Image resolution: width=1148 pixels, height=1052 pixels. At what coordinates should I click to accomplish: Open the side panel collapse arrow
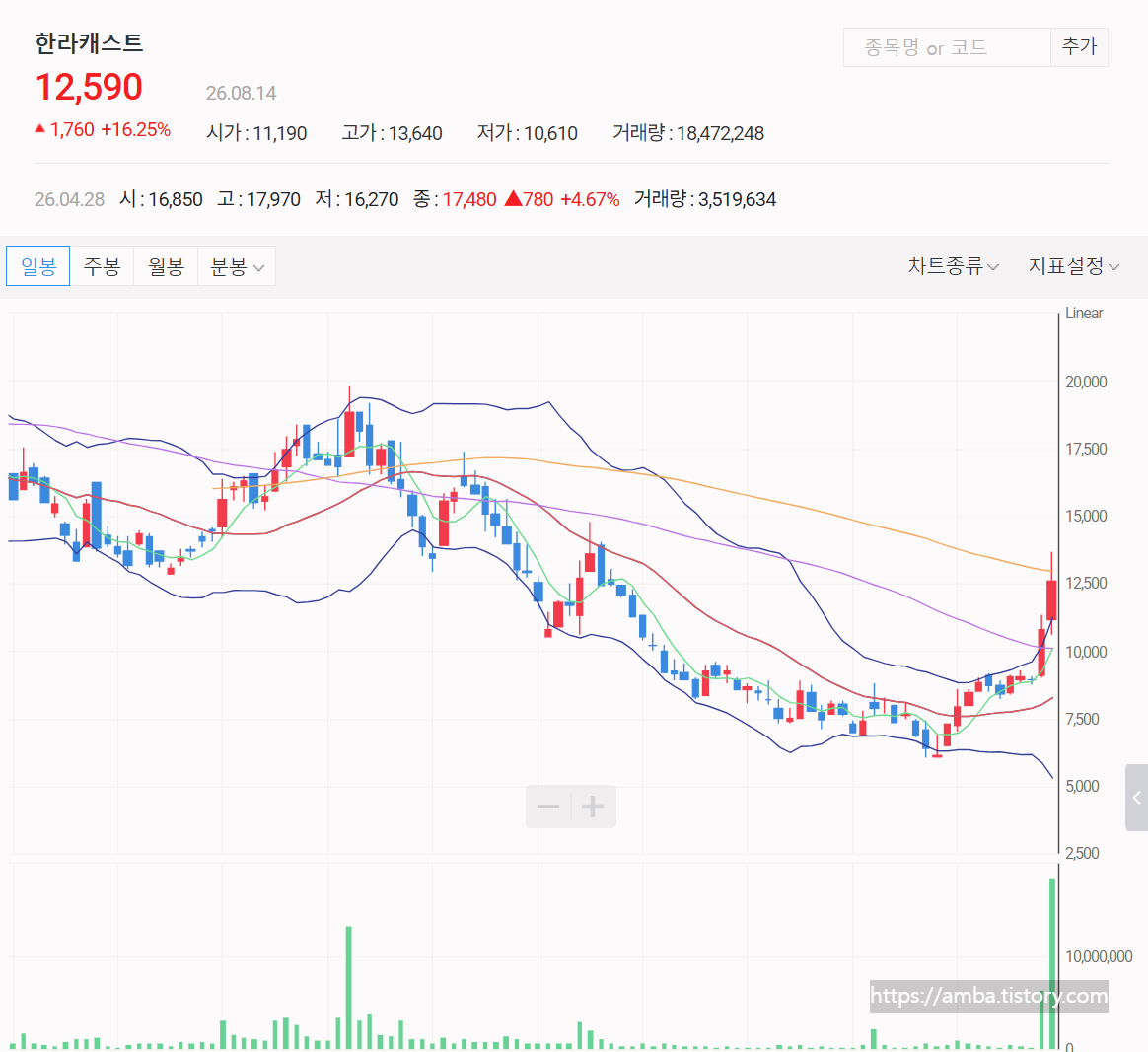(x=1137, y=798)
